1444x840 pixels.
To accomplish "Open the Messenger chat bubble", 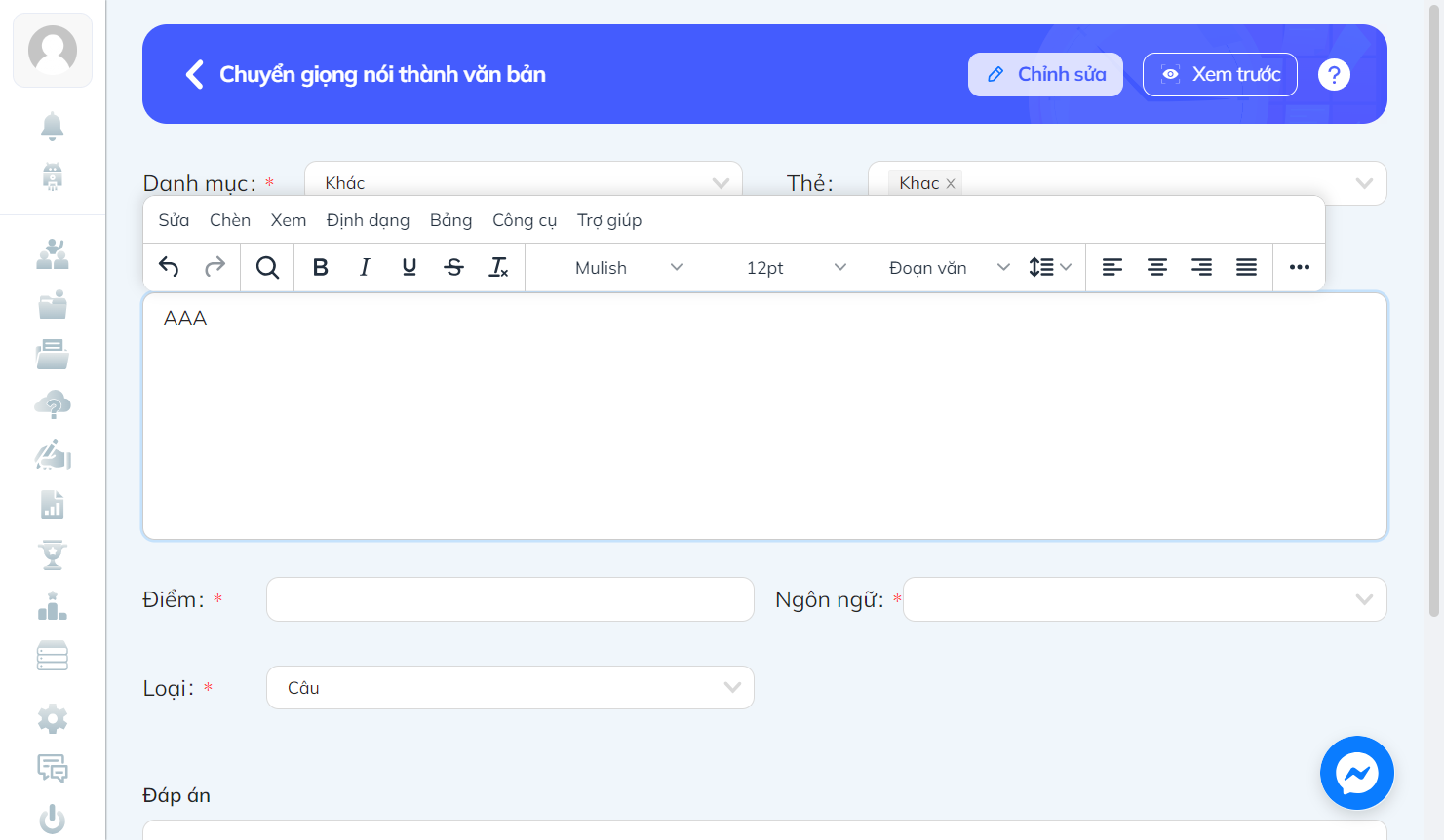I will pos(1357,773).
